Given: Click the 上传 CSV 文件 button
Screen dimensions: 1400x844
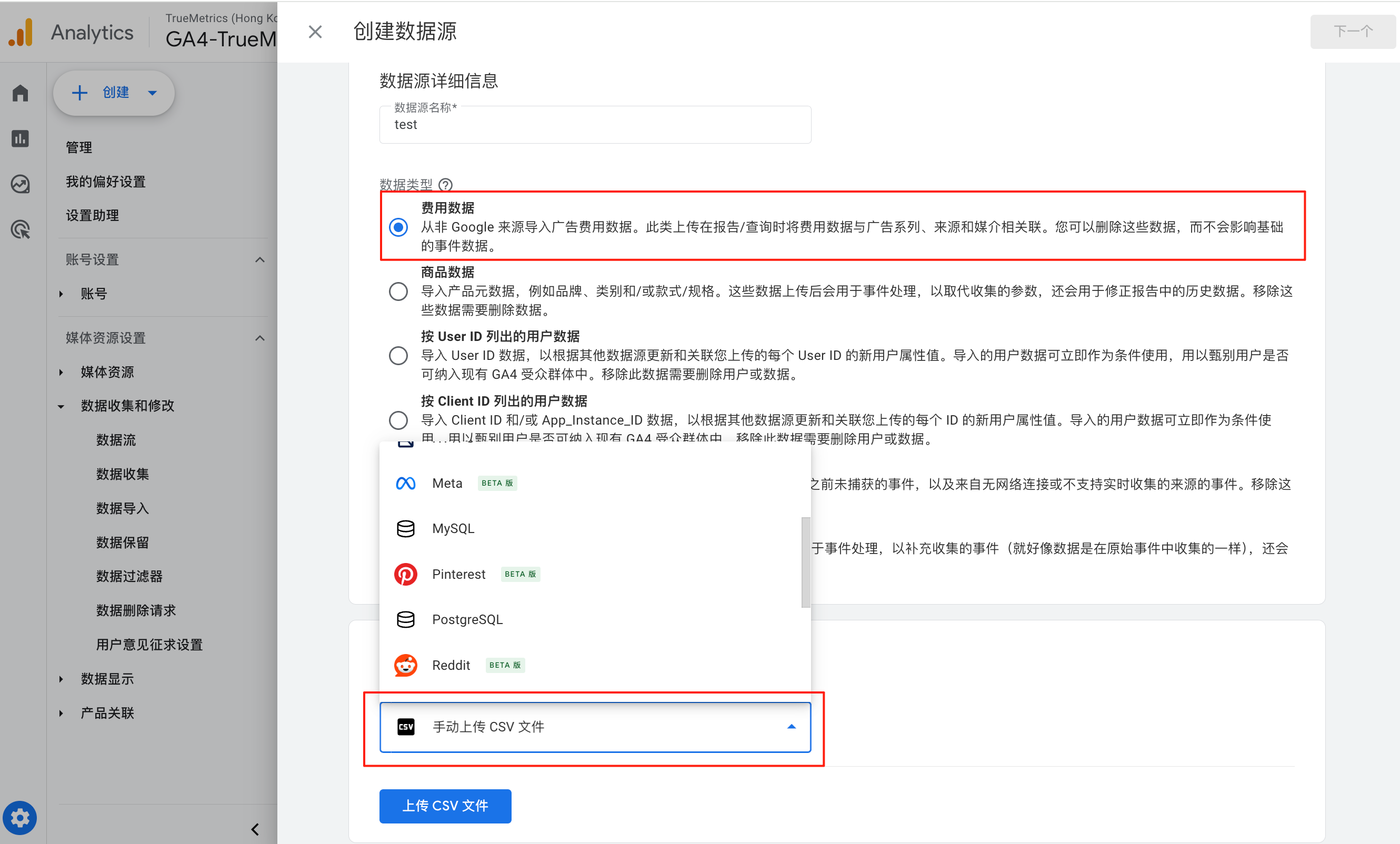Looking at the screenshot, I should tap(445, 806).
